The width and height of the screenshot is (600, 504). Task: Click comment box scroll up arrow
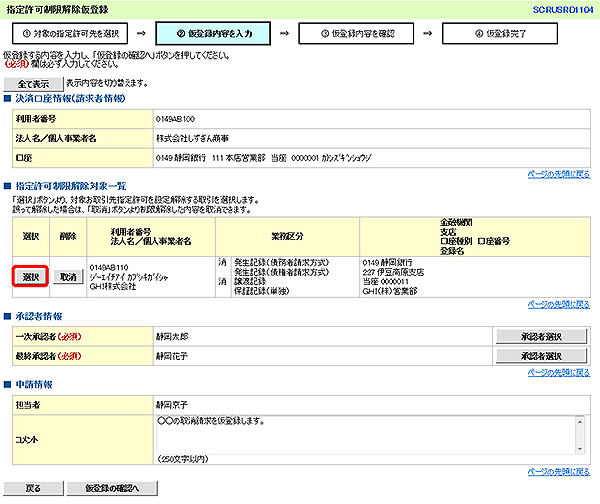pos(580,422)
